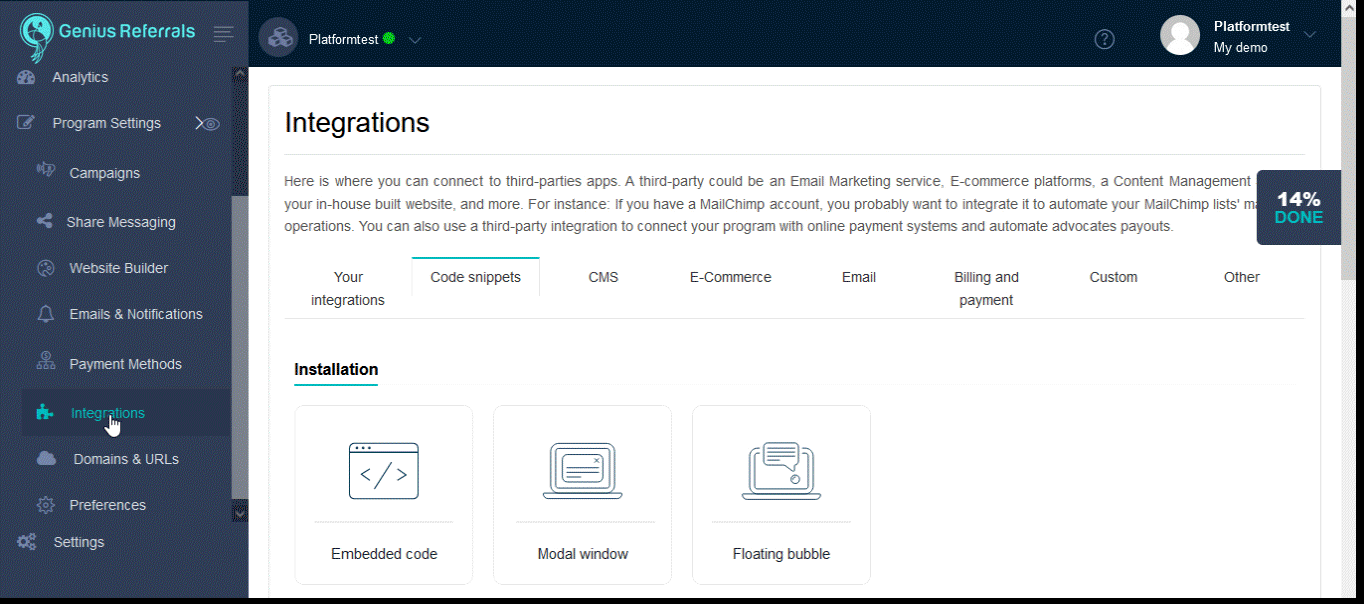This screenshot has width=1364, height=604.
Task: Choose the Floating bubble option
Action: click(x=781, y=494)
